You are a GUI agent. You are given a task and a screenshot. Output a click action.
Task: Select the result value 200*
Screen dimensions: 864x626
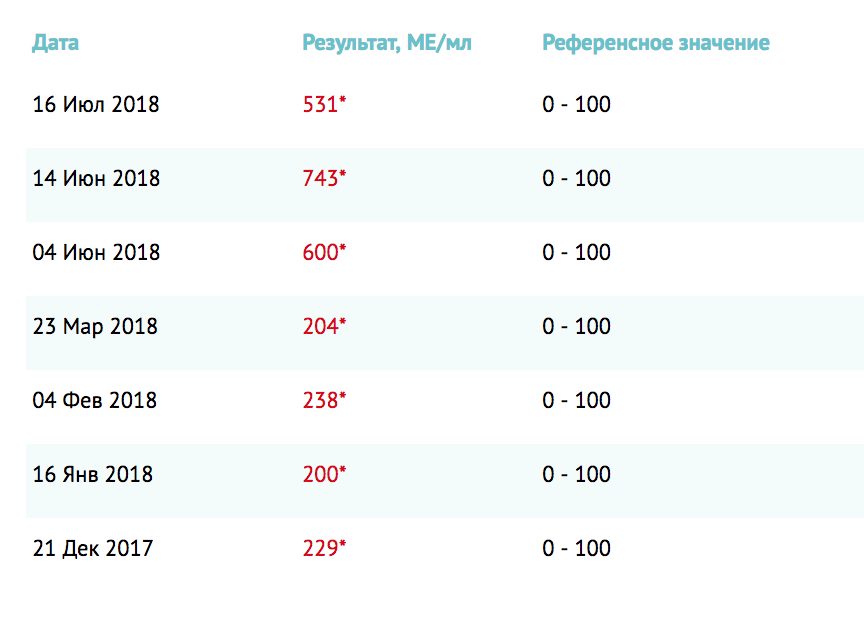point(324,474)
